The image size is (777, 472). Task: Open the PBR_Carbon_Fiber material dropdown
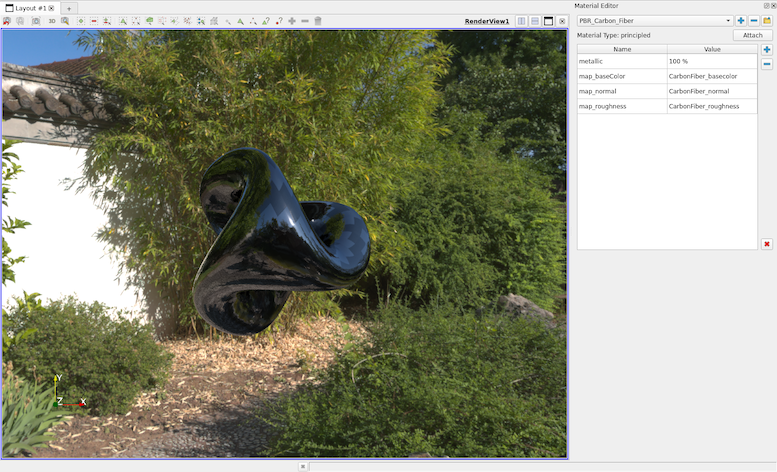pos(655,20)
